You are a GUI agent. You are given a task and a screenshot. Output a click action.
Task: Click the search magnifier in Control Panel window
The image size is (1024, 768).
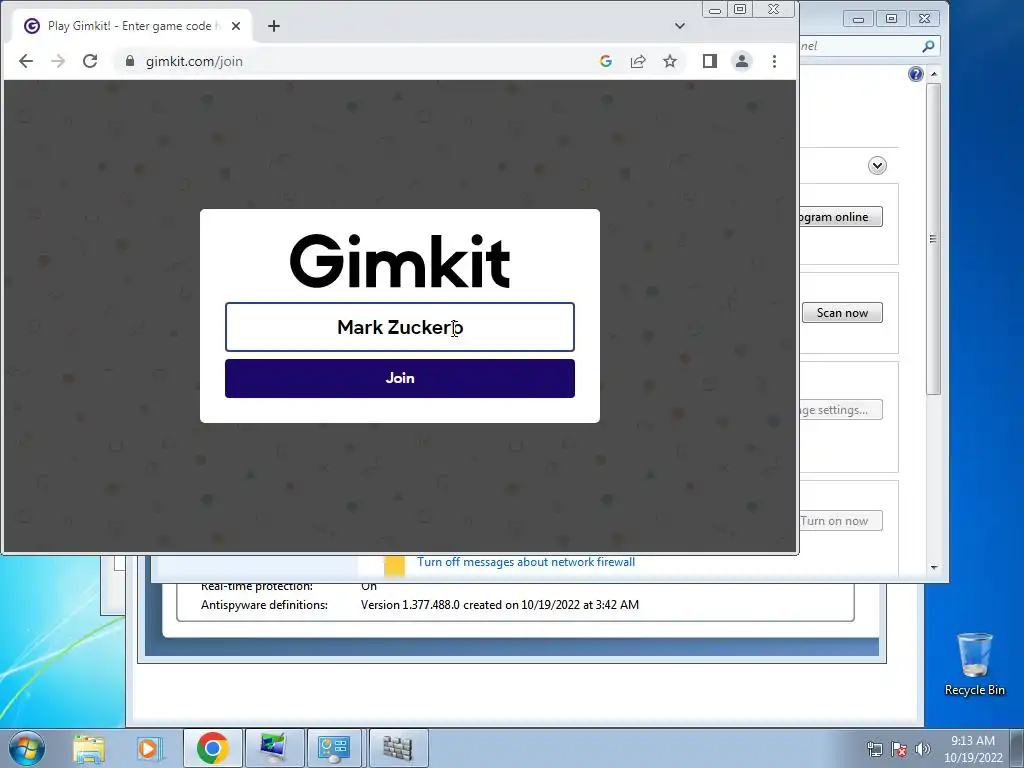pos(928,46)
